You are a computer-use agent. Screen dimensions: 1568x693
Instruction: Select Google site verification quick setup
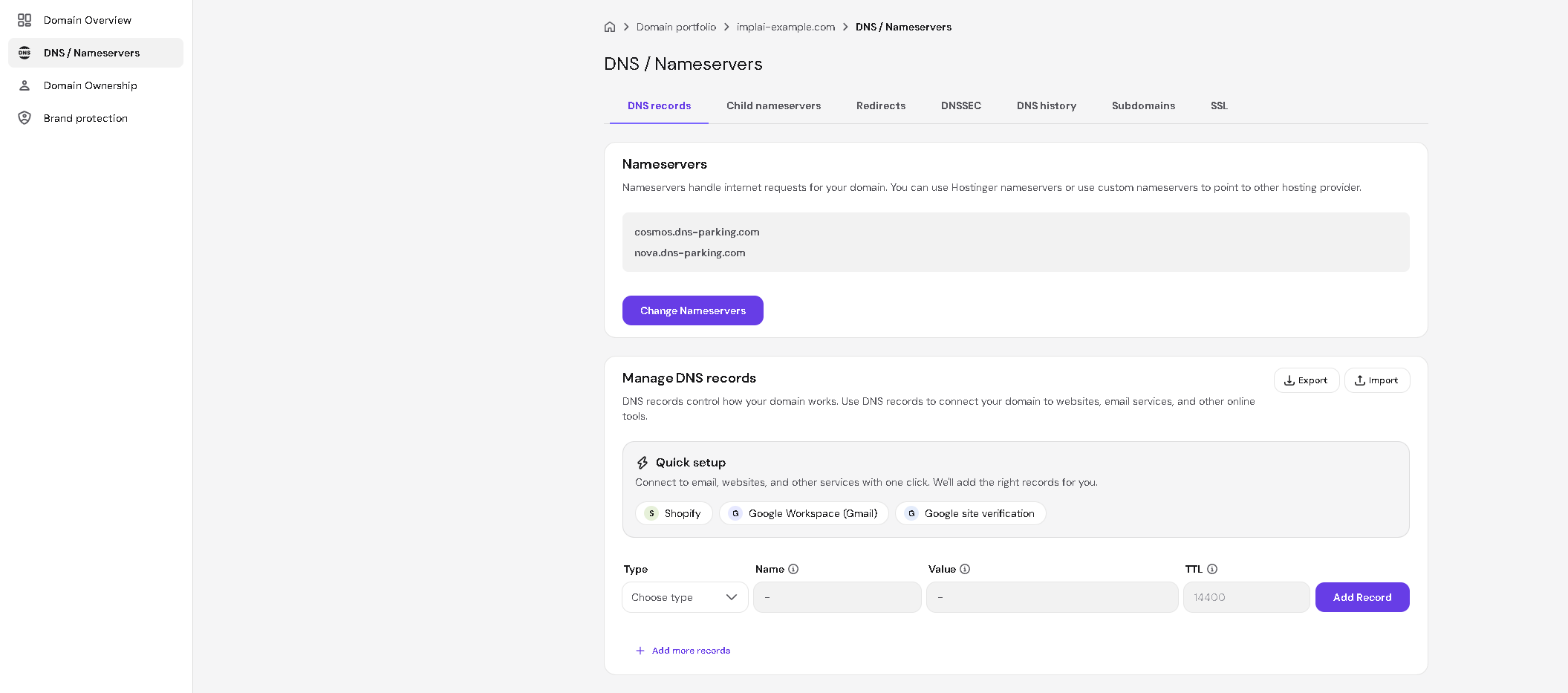pos(970,513)
